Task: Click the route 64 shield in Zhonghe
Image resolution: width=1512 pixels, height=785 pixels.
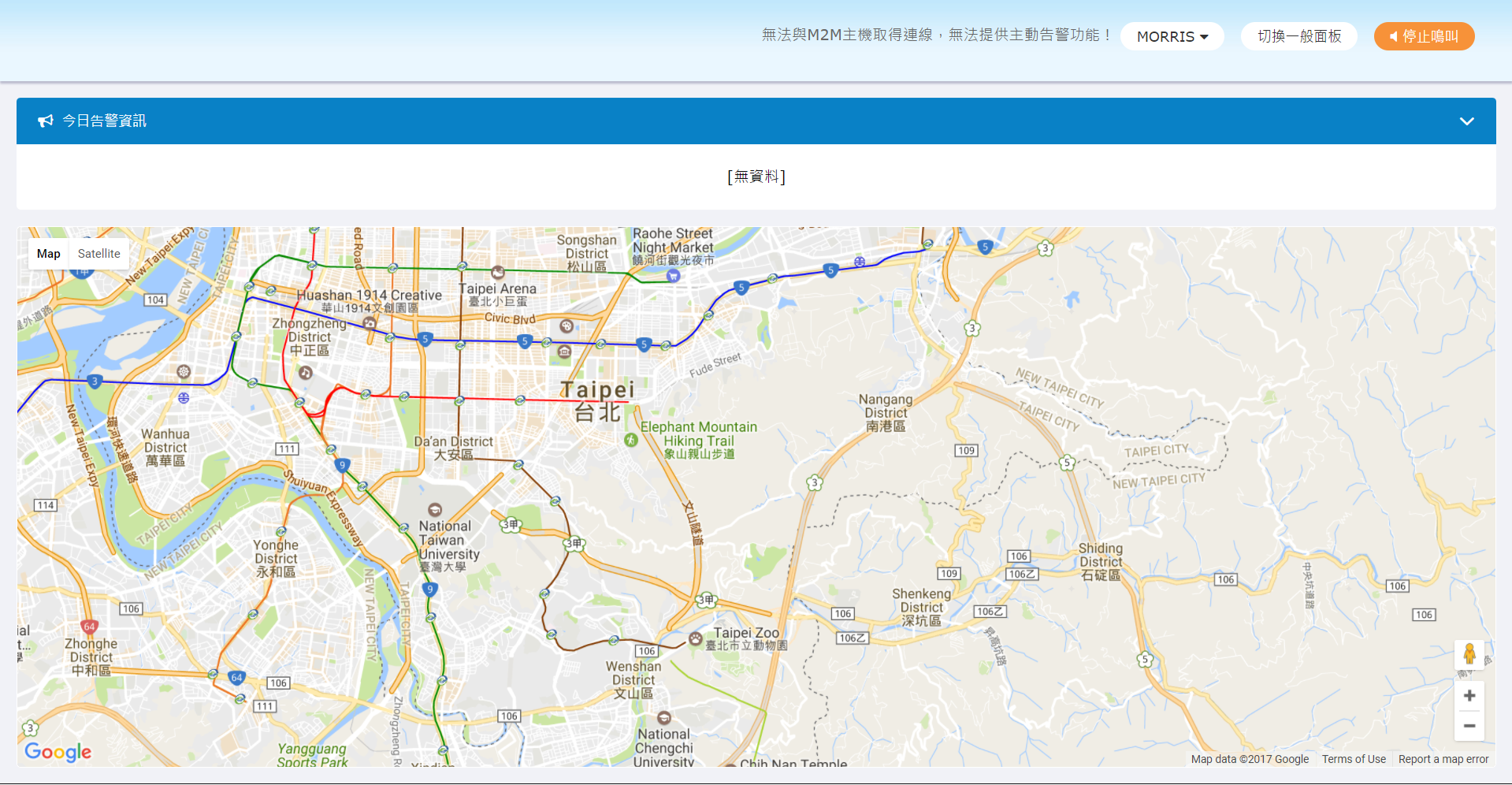Action: (236, 678)
